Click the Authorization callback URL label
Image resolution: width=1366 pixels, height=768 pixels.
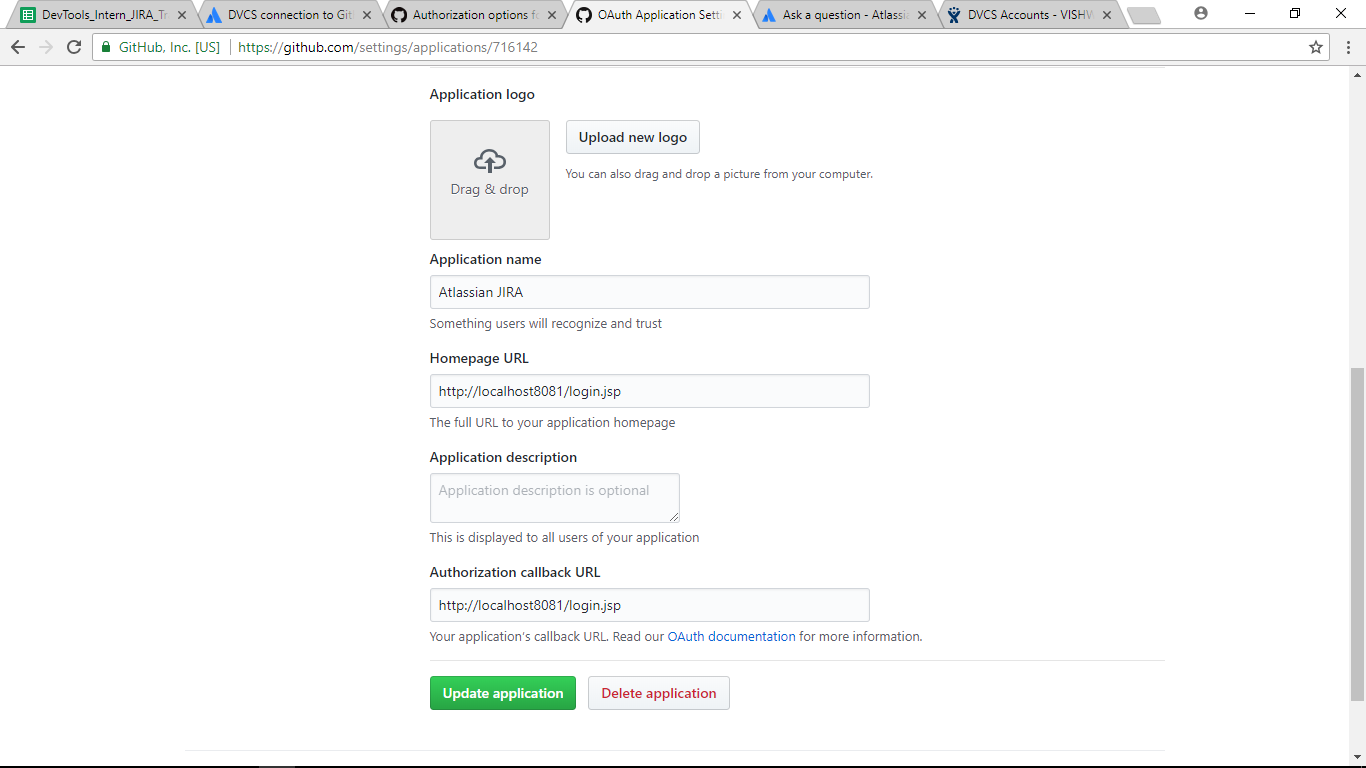tap(515, 572)
